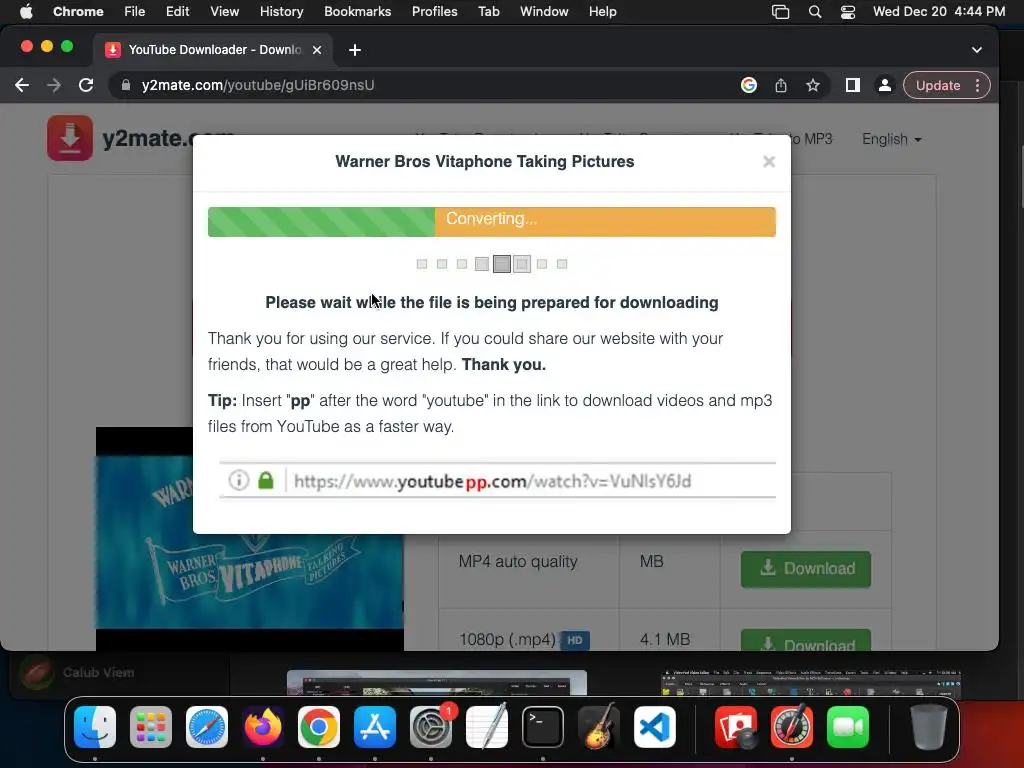
Task: Open Terminal from the Dock
Action: click(543, 727)
